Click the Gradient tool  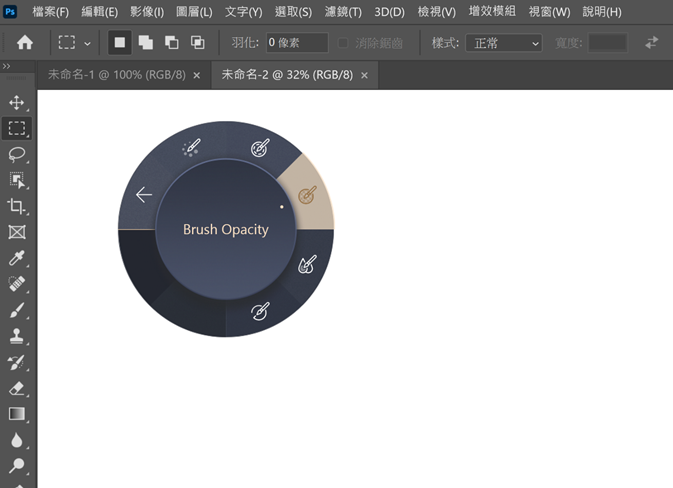pyautogui.click(x=17, y=414)
